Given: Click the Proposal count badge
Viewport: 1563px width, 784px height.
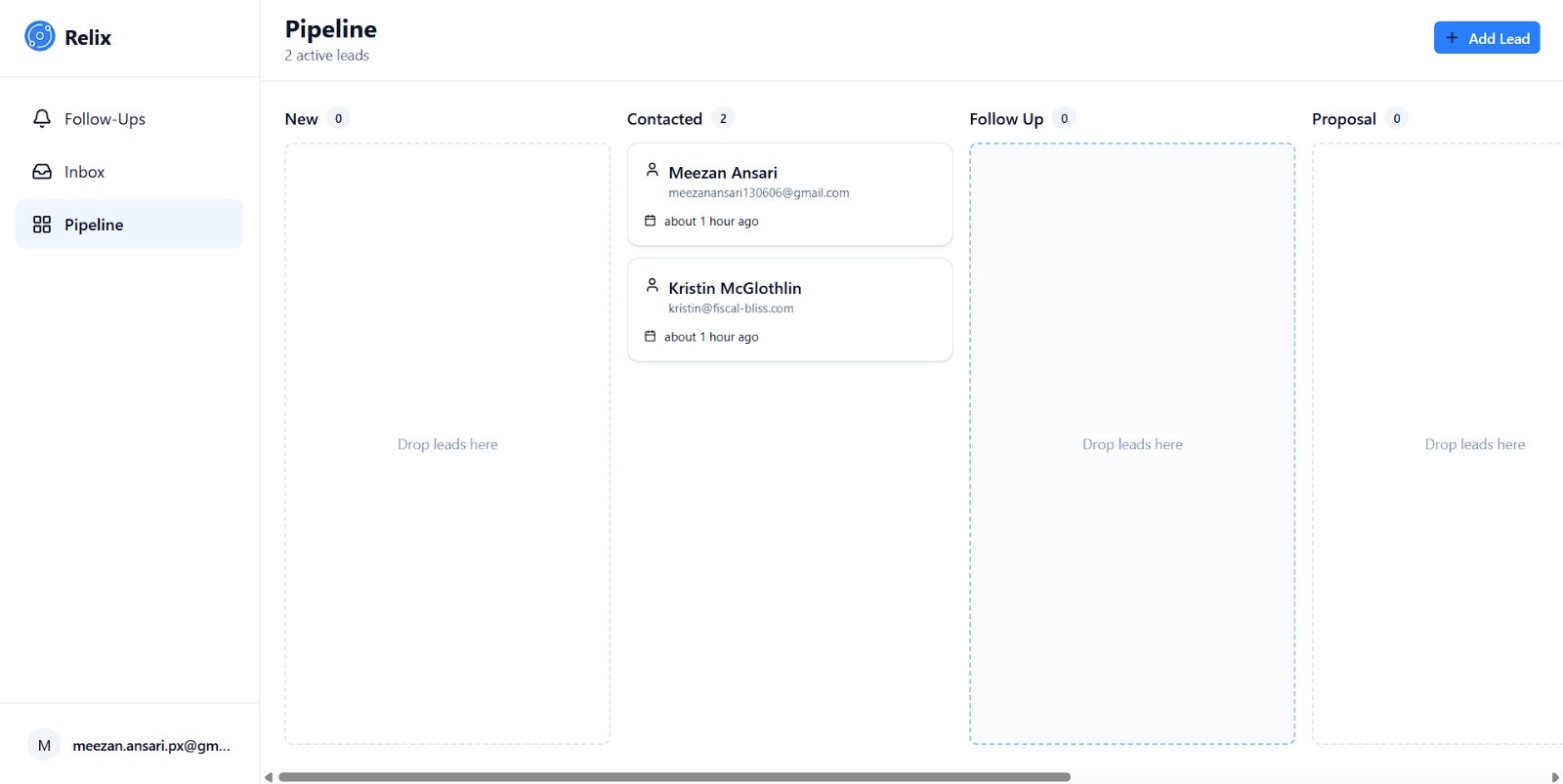Looking at the screenshot, I should 1397,118.
